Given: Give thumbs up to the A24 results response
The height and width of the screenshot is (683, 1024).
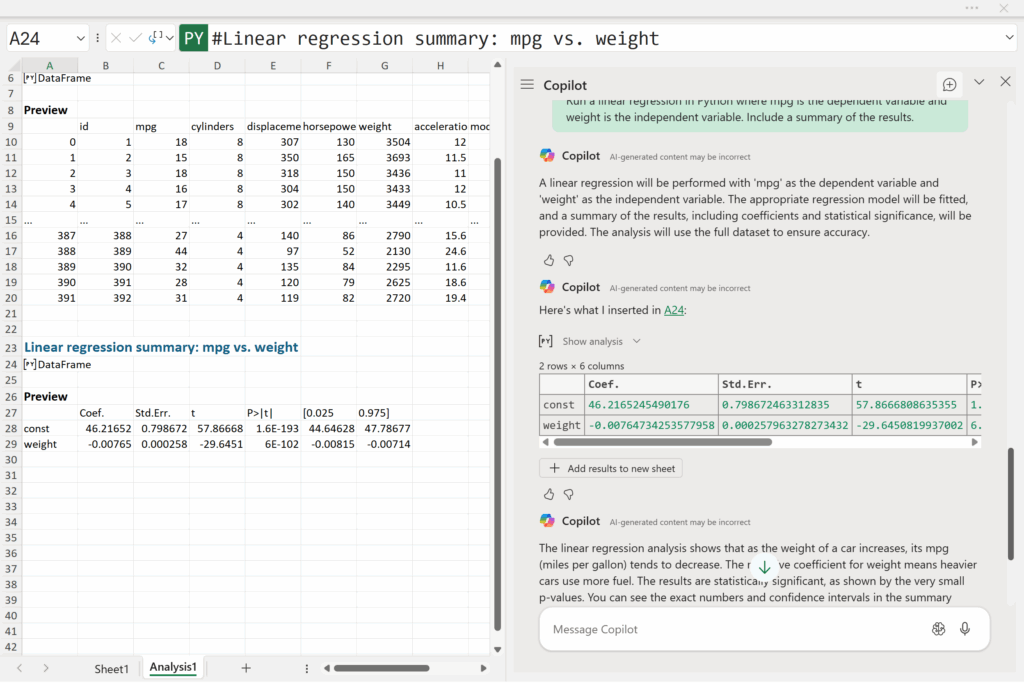Looking at the screenshot, I should tap(549, 494).
